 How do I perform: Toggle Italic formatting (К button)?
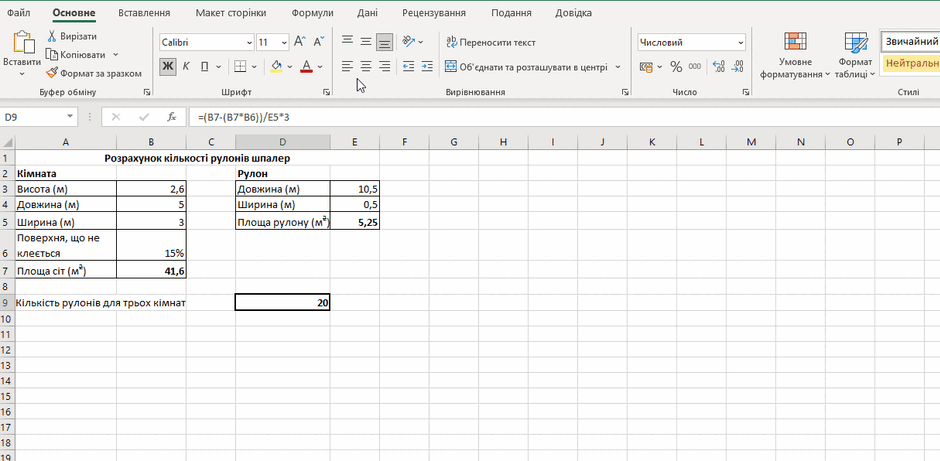point(186,66)
